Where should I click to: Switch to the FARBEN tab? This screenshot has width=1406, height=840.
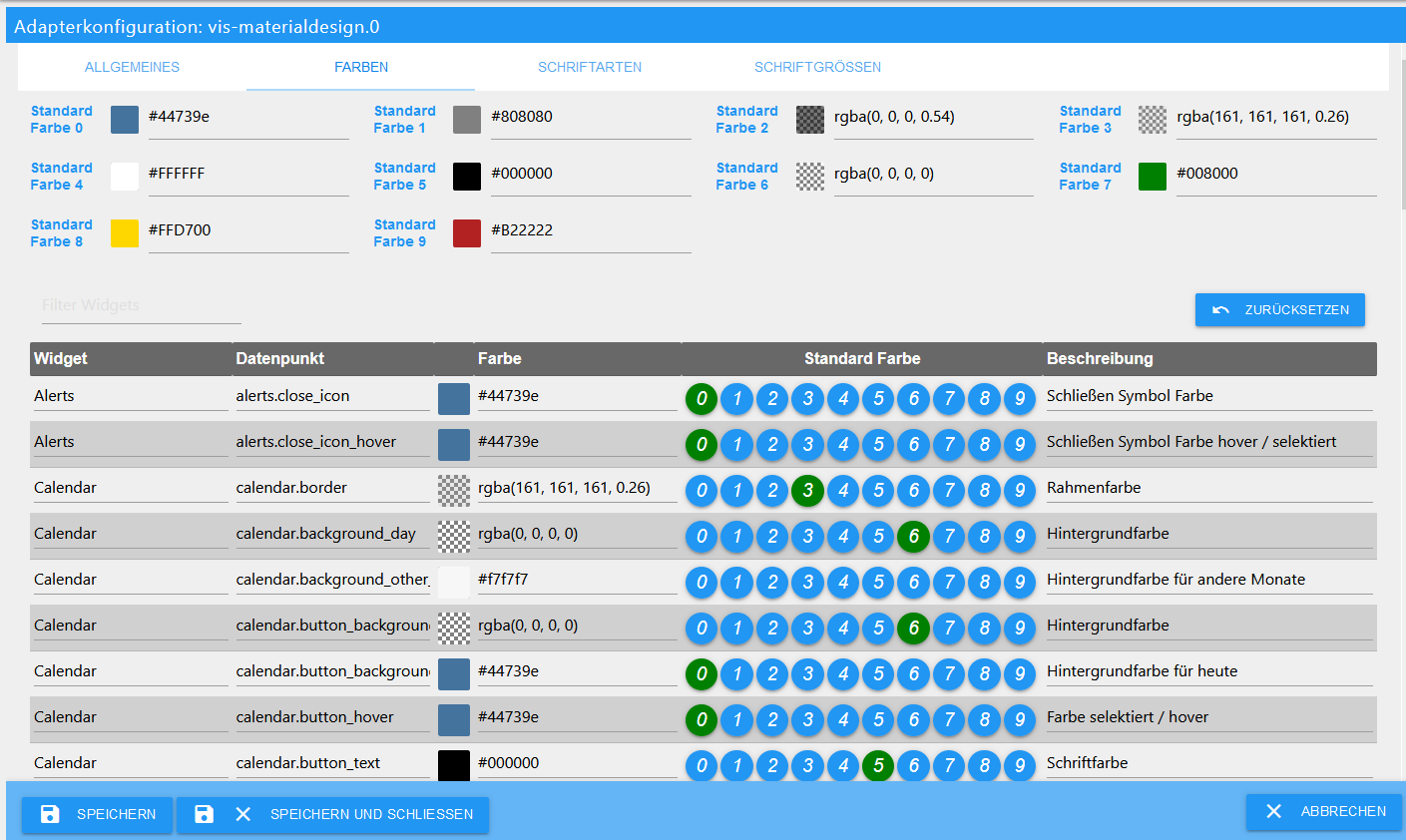point(361,67)
